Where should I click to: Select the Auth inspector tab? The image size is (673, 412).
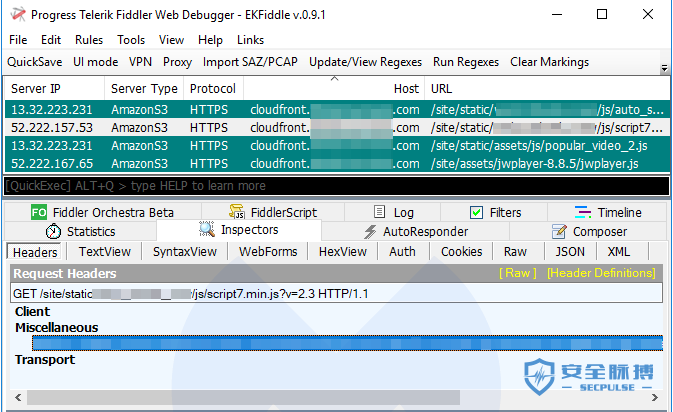coord(402,251)
